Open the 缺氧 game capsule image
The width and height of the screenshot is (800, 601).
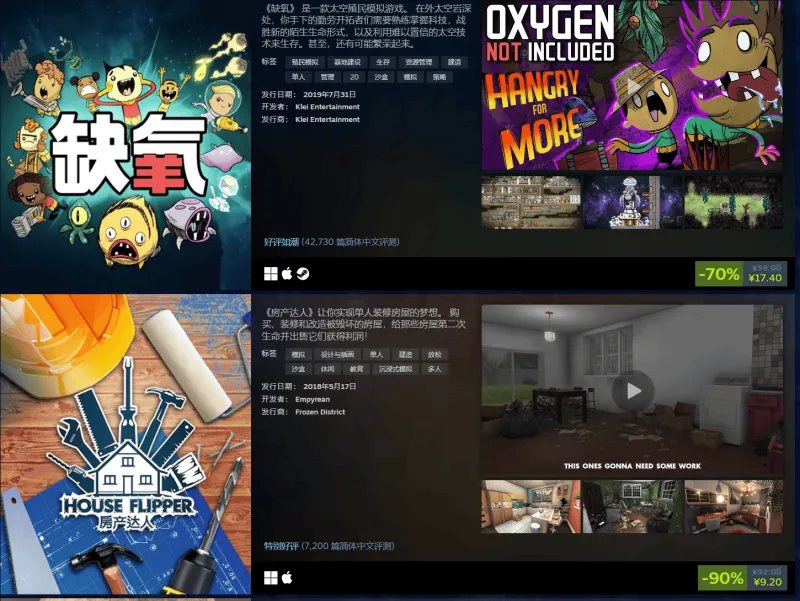126,145
